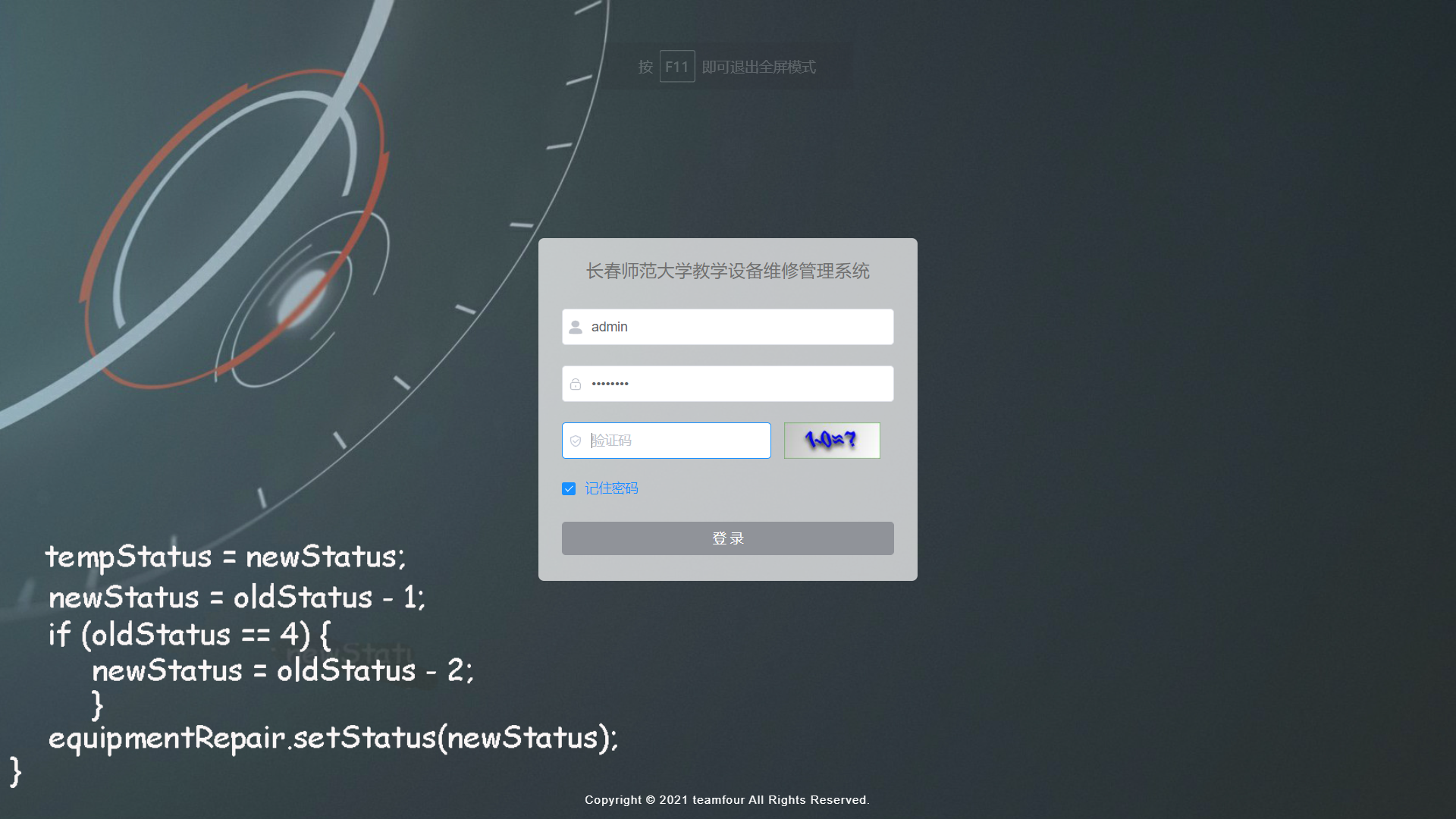
Task: Click the admin text in username field
Action: click(609, 327)
